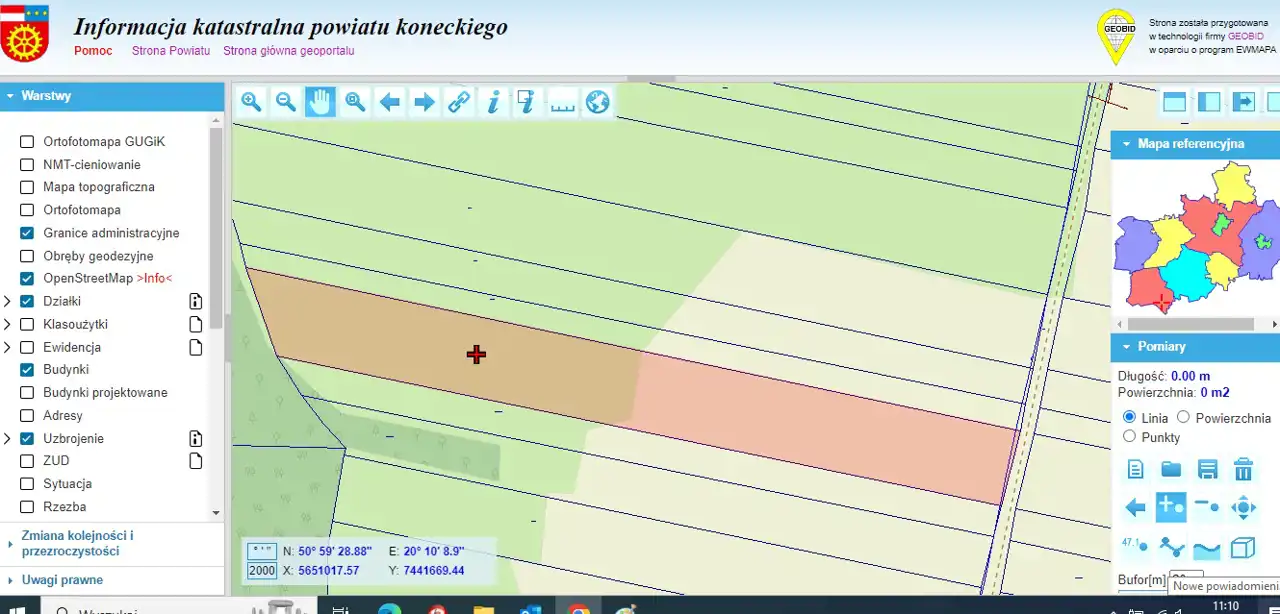Select the zoom out magnifier tool
This screenshot has height=614, width=1280.
pyautogui.click(x=286, y=102)
